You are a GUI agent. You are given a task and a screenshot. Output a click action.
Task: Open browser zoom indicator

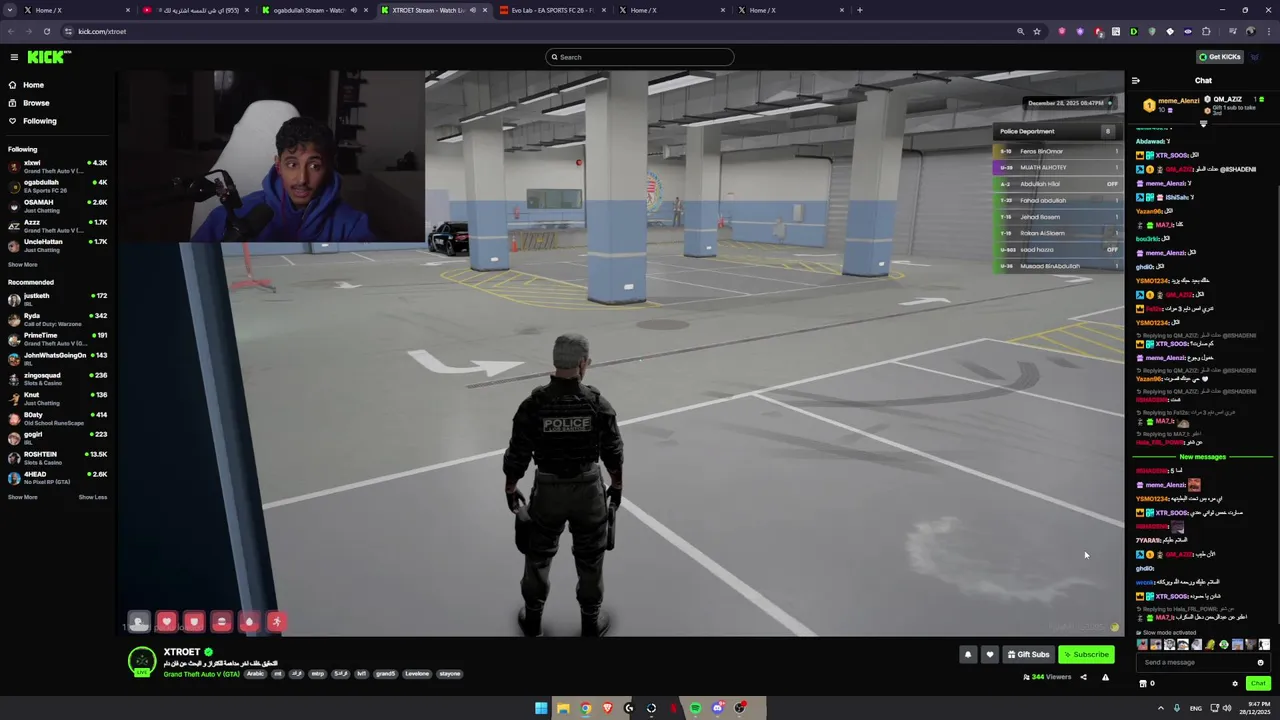click(x=1020, y=31)
